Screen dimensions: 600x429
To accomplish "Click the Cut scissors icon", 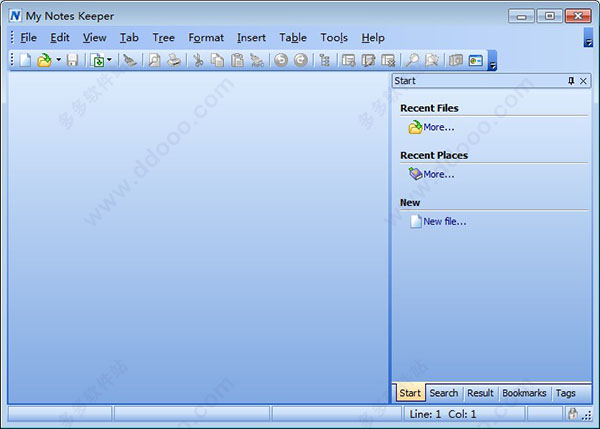I will (198, 60).
